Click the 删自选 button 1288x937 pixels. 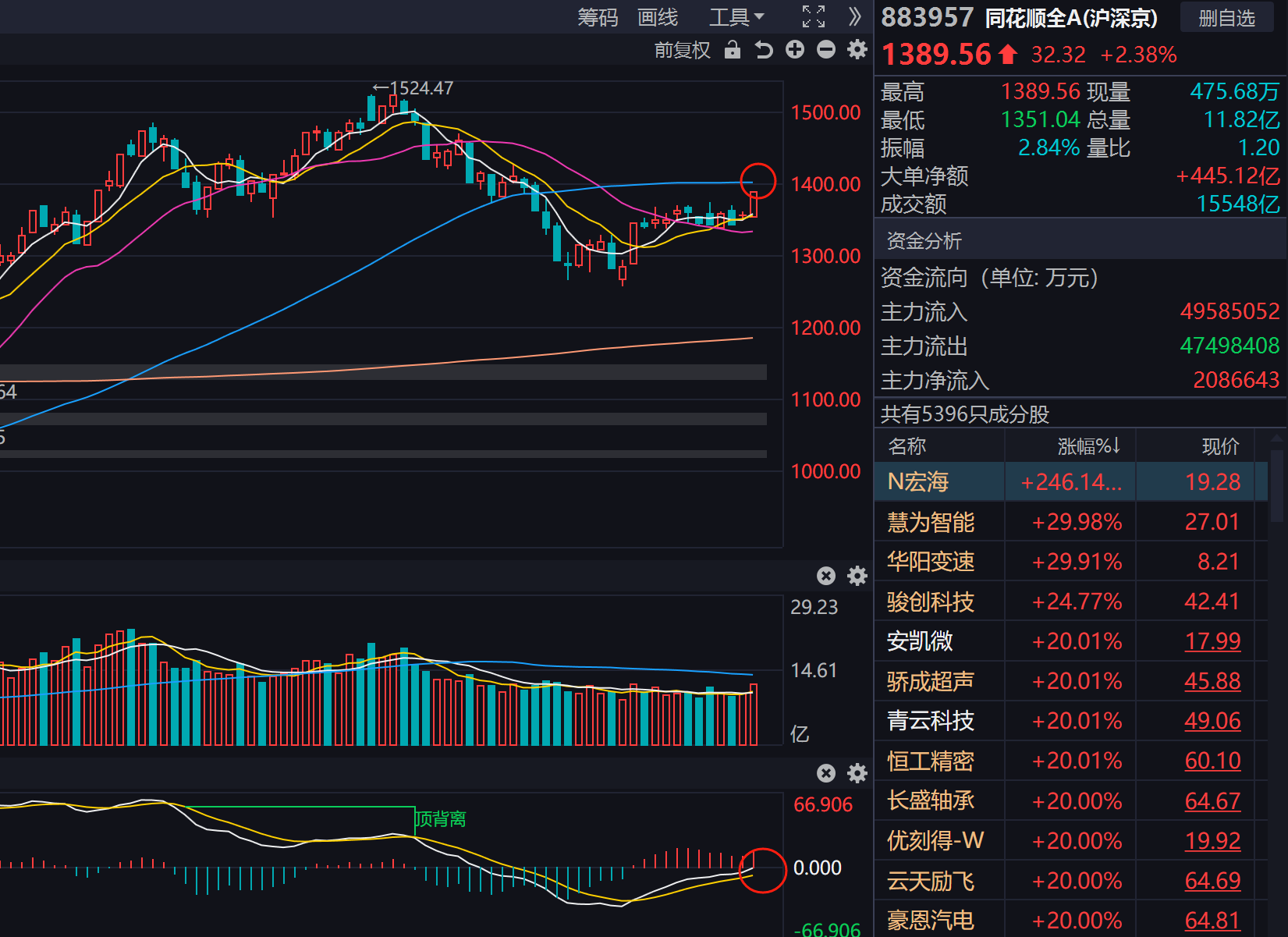pyautogui.click(x=1226, y=18)
